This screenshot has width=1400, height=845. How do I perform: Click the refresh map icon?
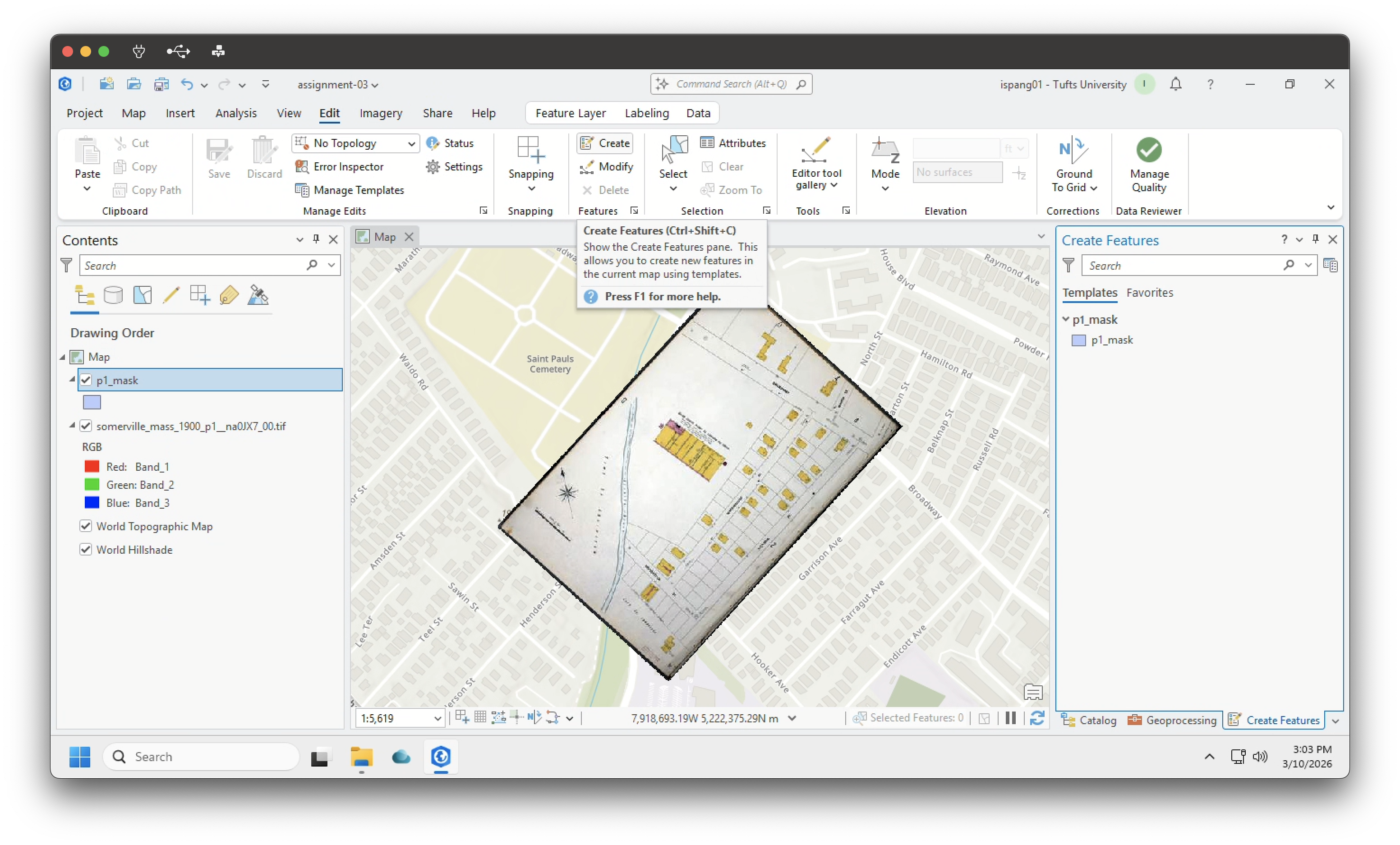pos(1037,718)
